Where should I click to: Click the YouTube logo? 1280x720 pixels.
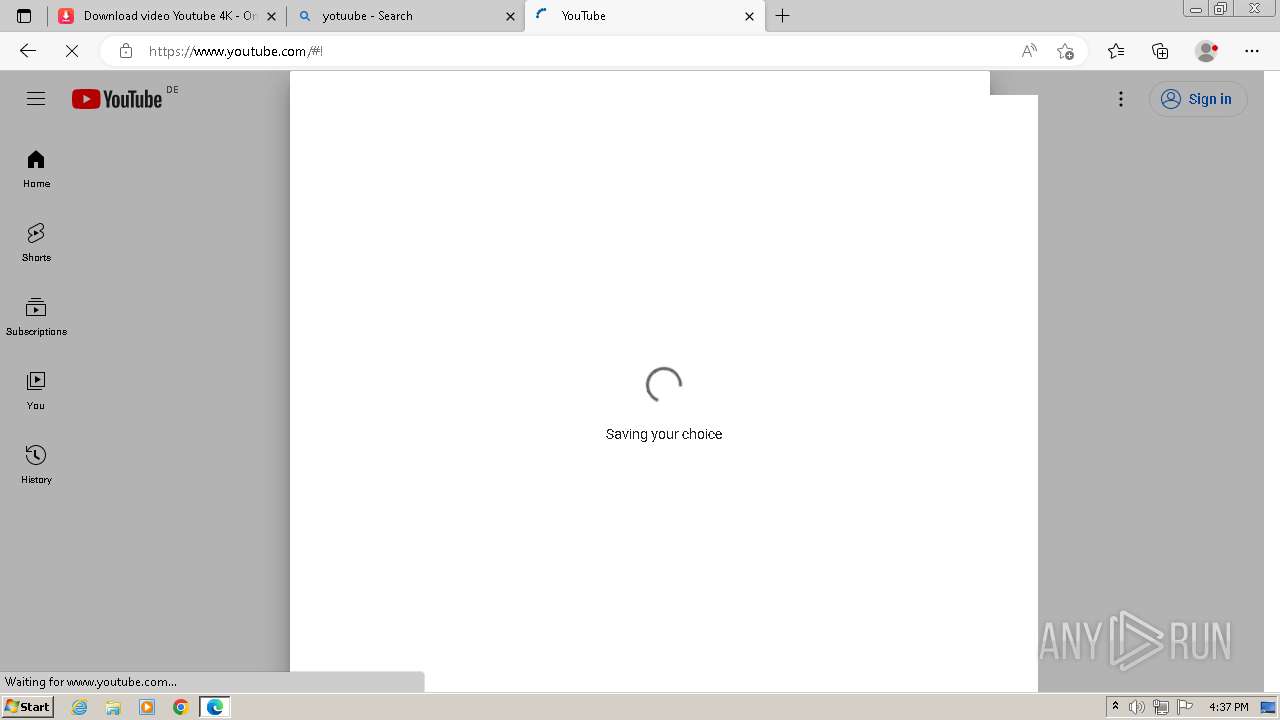[x=117, y=99]
